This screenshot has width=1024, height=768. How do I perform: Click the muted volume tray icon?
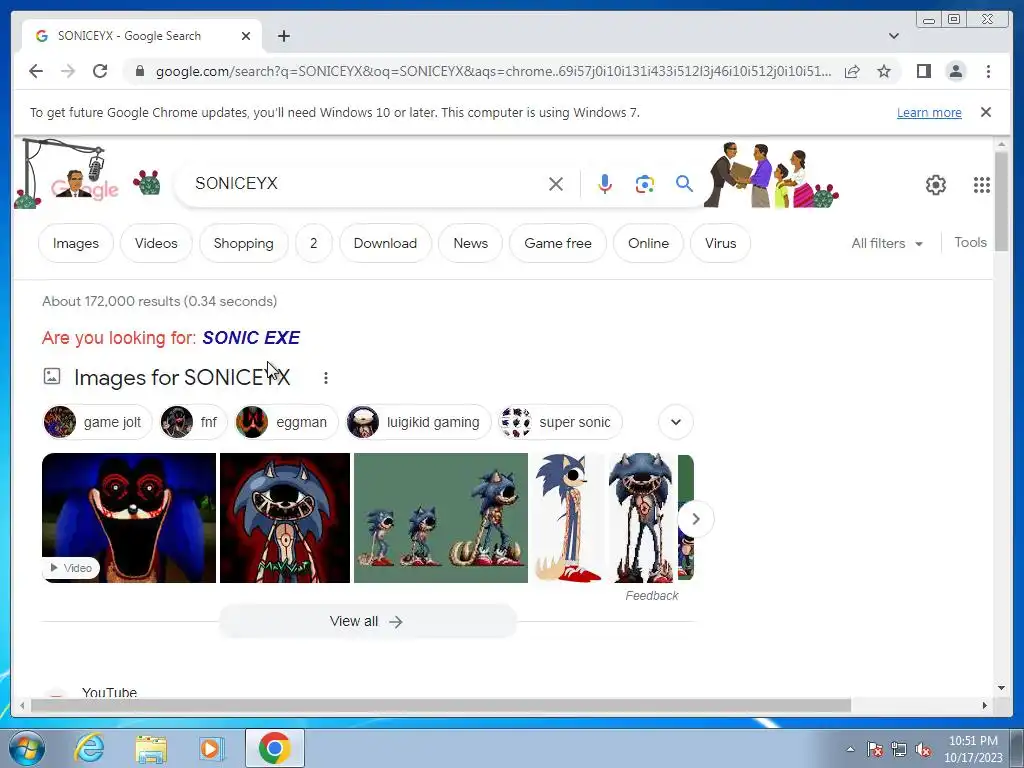point(923,750)
